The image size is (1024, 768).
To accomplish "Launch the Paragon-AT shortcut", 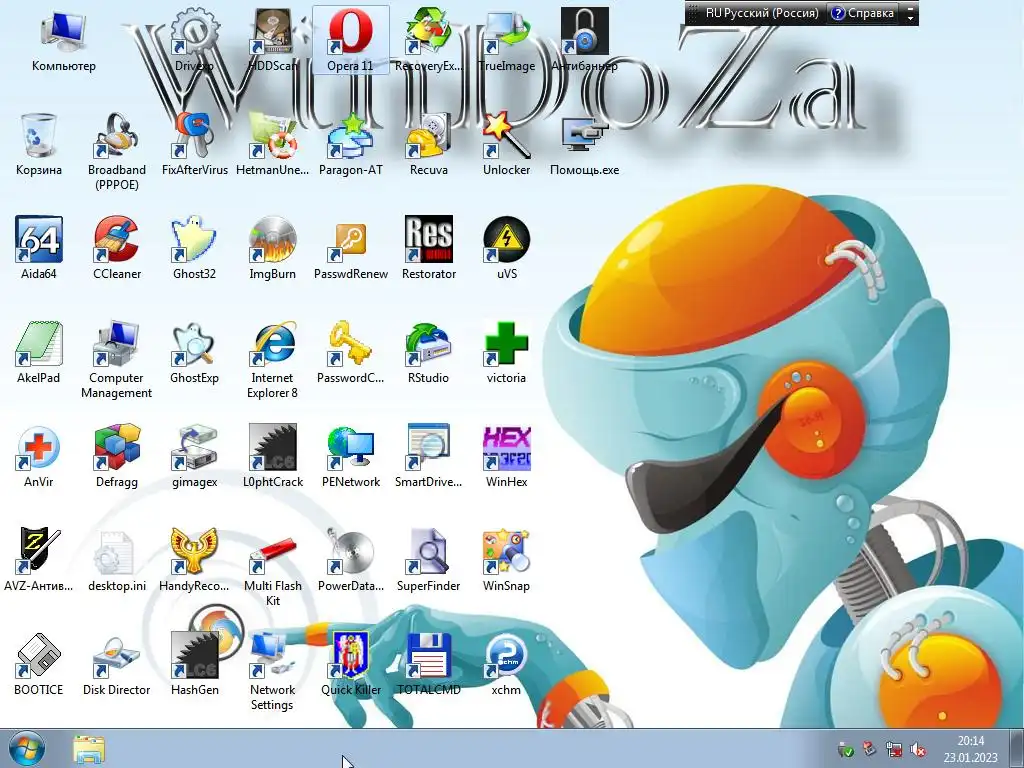I will 351,144.
